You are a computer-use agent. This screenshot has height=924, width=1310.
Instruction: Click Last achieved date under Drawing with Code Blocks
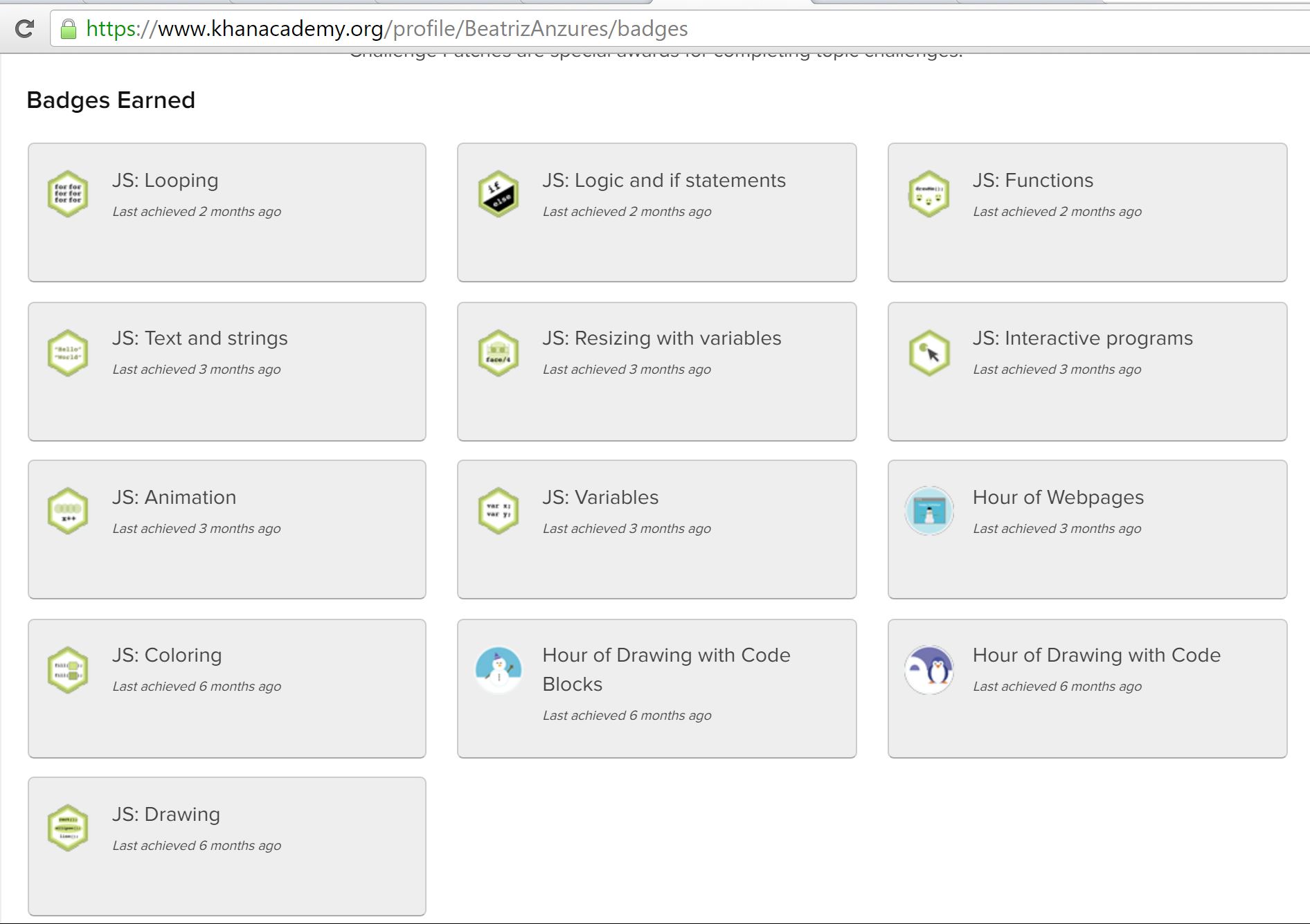tap(627, 716)
